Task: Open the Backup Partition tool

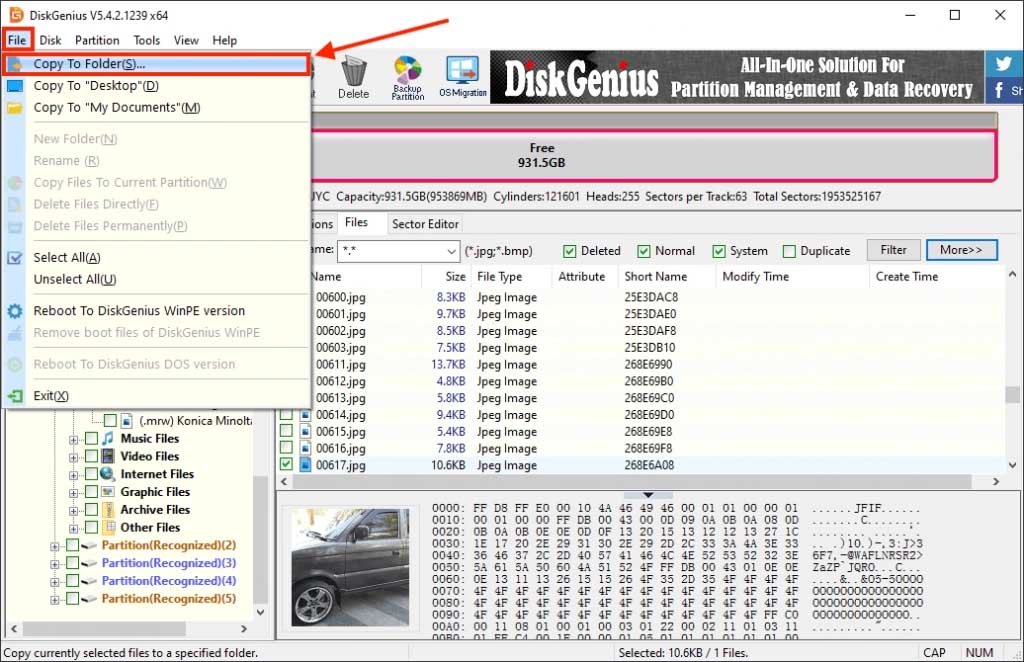Action: tap(408, 77)
